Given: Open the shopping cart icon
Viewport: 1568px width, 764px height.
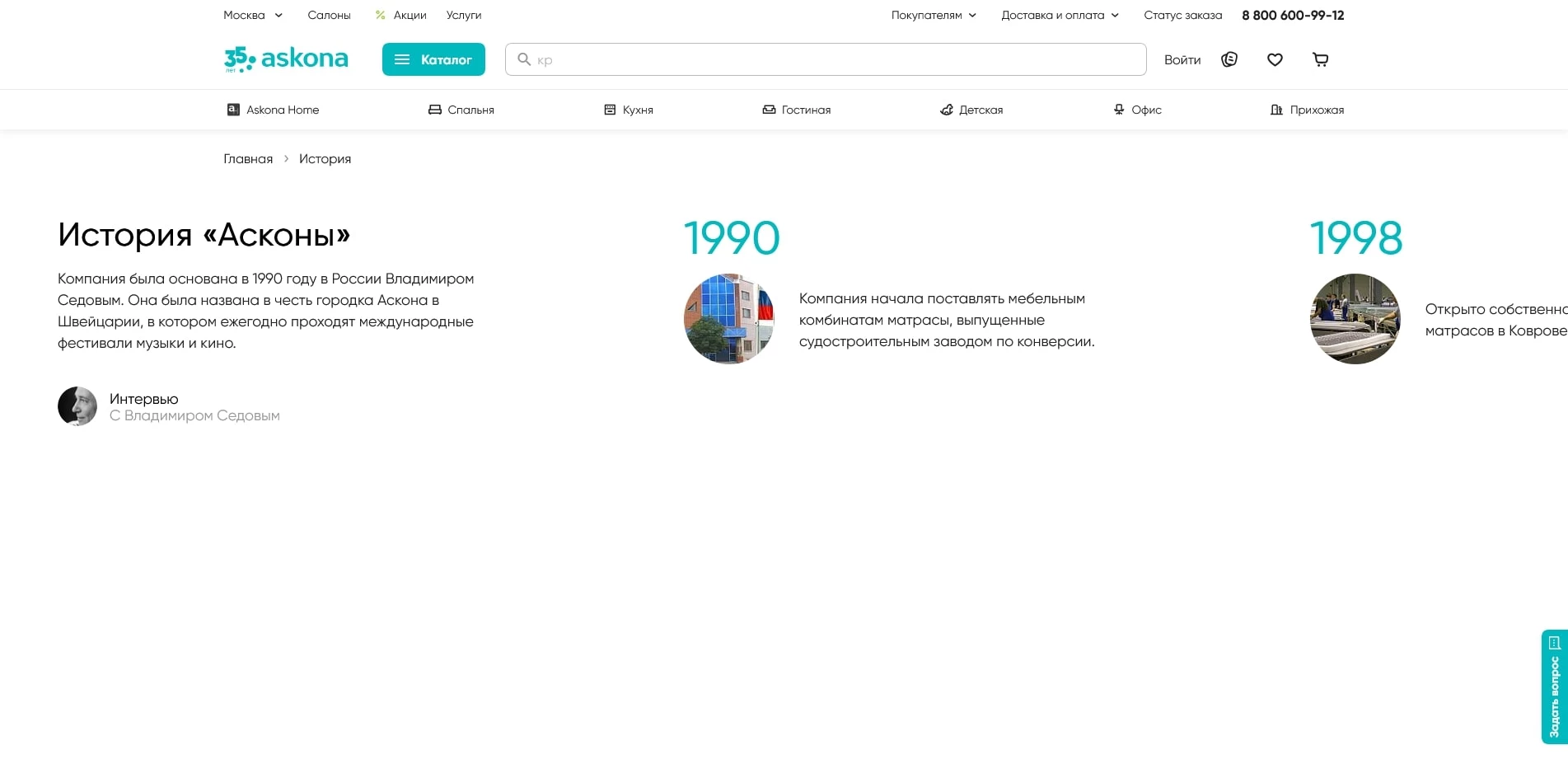Looking at the screenshot, I should tap(1320, 59).
